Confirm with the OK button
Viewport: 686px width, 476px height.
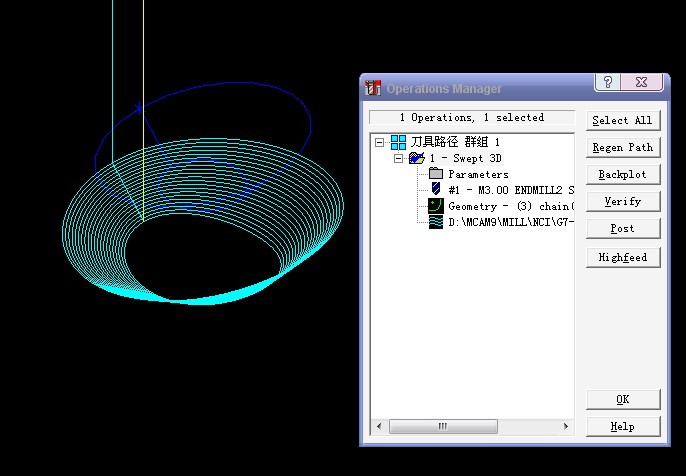[x=623, y=399]
